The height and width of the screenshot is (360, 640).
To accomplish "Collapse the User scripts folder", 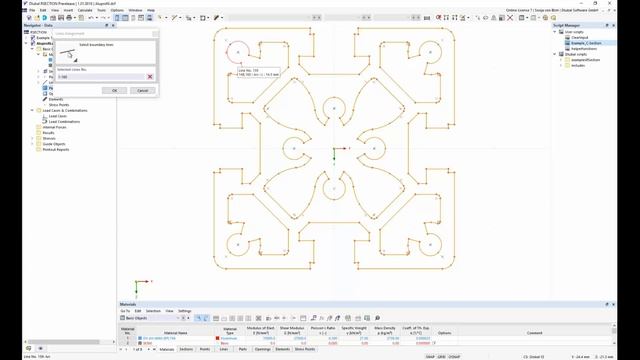I will [555, 32].
